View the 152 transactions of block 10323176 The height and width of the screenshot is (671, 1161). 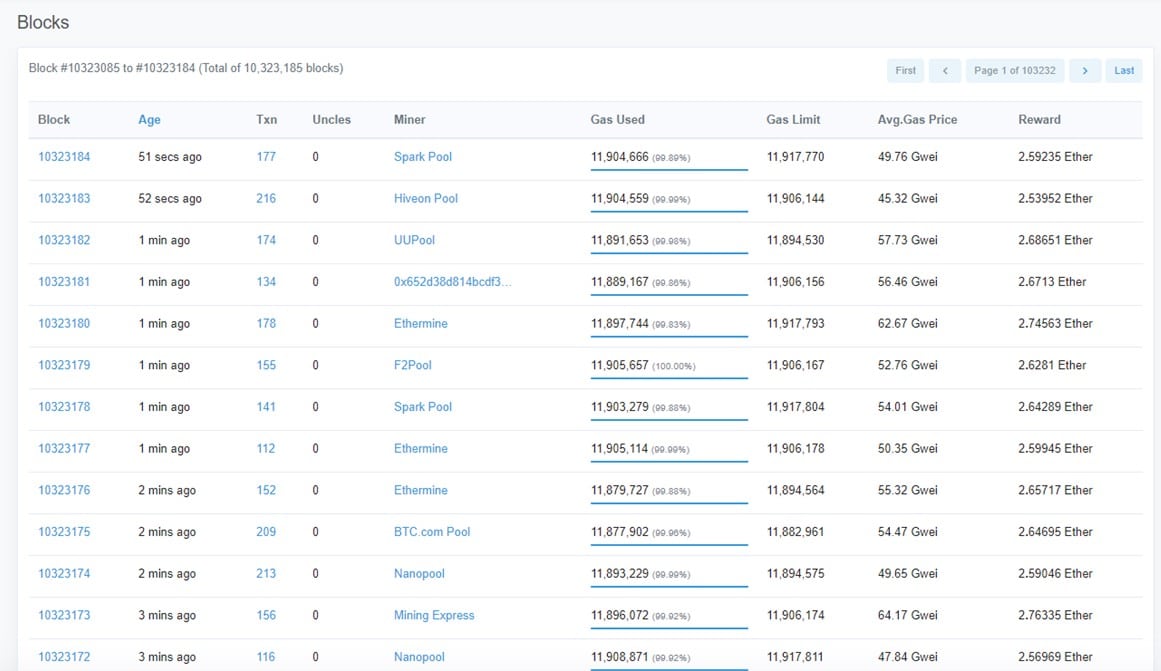tap(266, 490)
